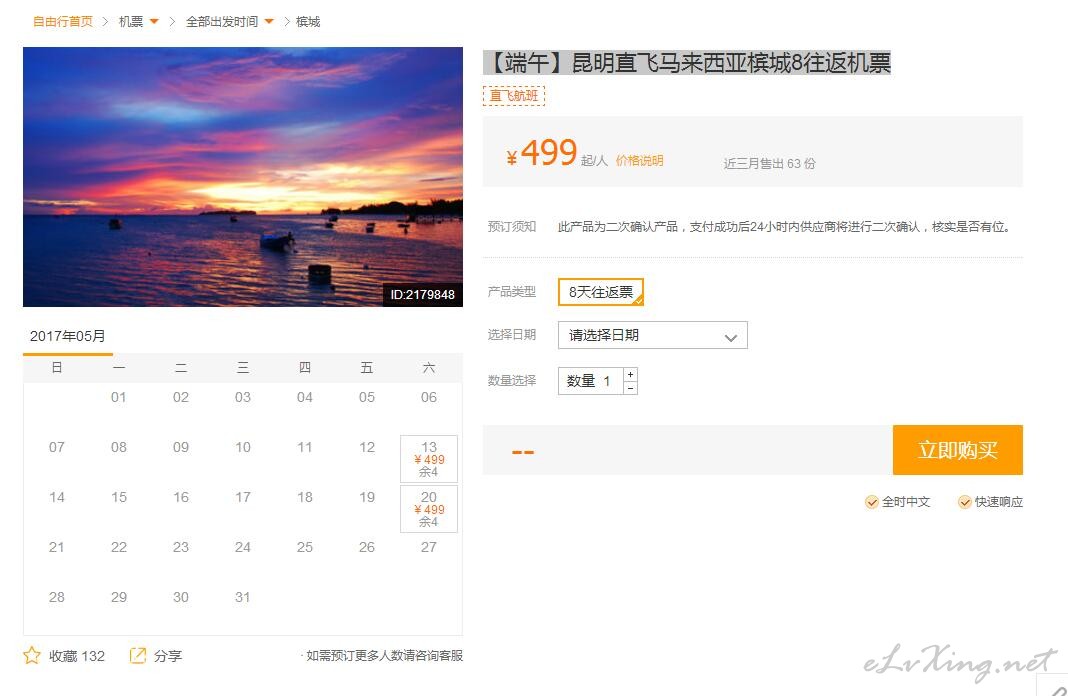Click the 数量选择 label
The width and height of the screenshot is (1068, 696).
[512, 381]
